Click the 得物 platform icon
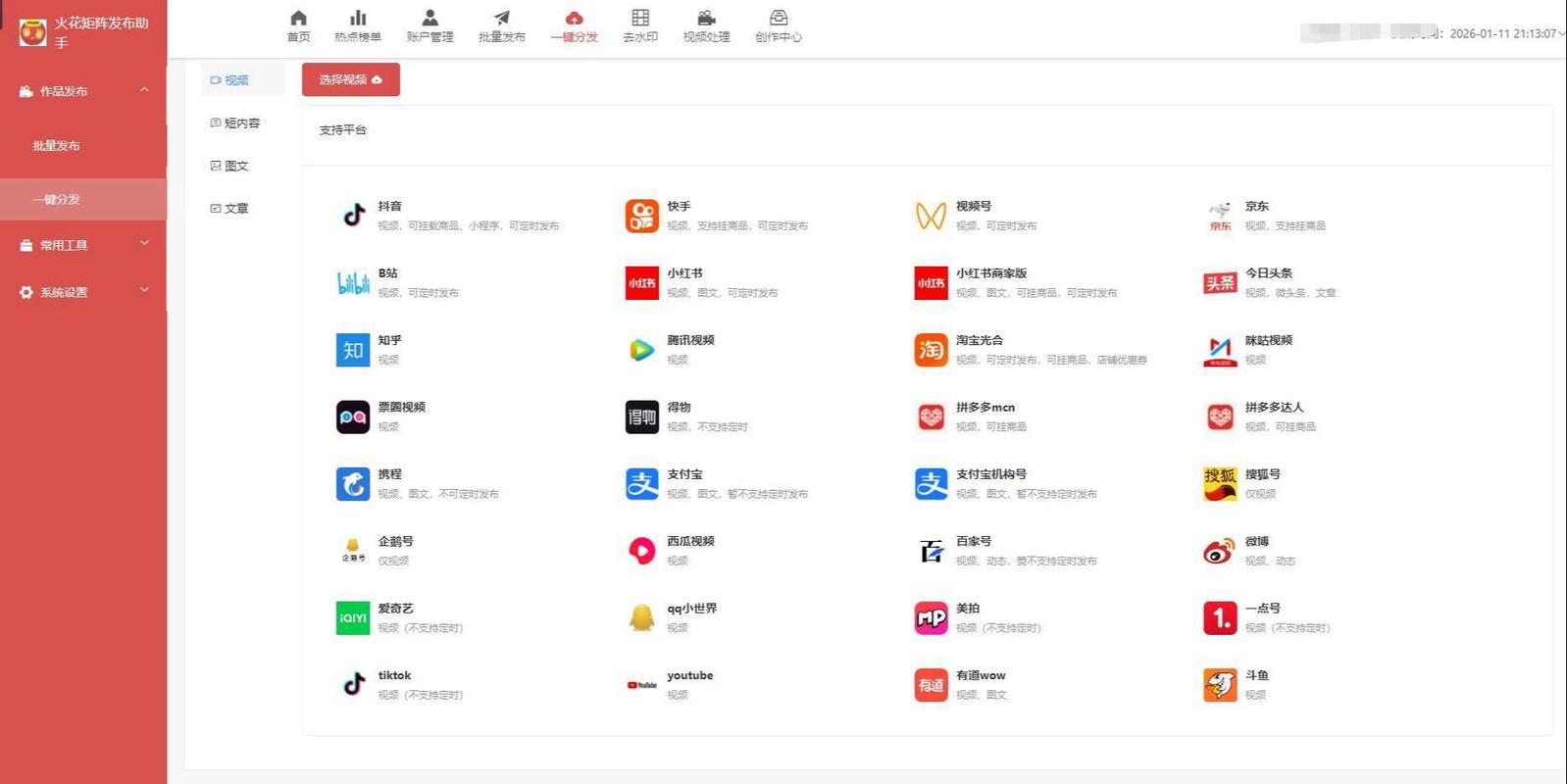This screenshot has width=1567, height=784. point(642,417)
